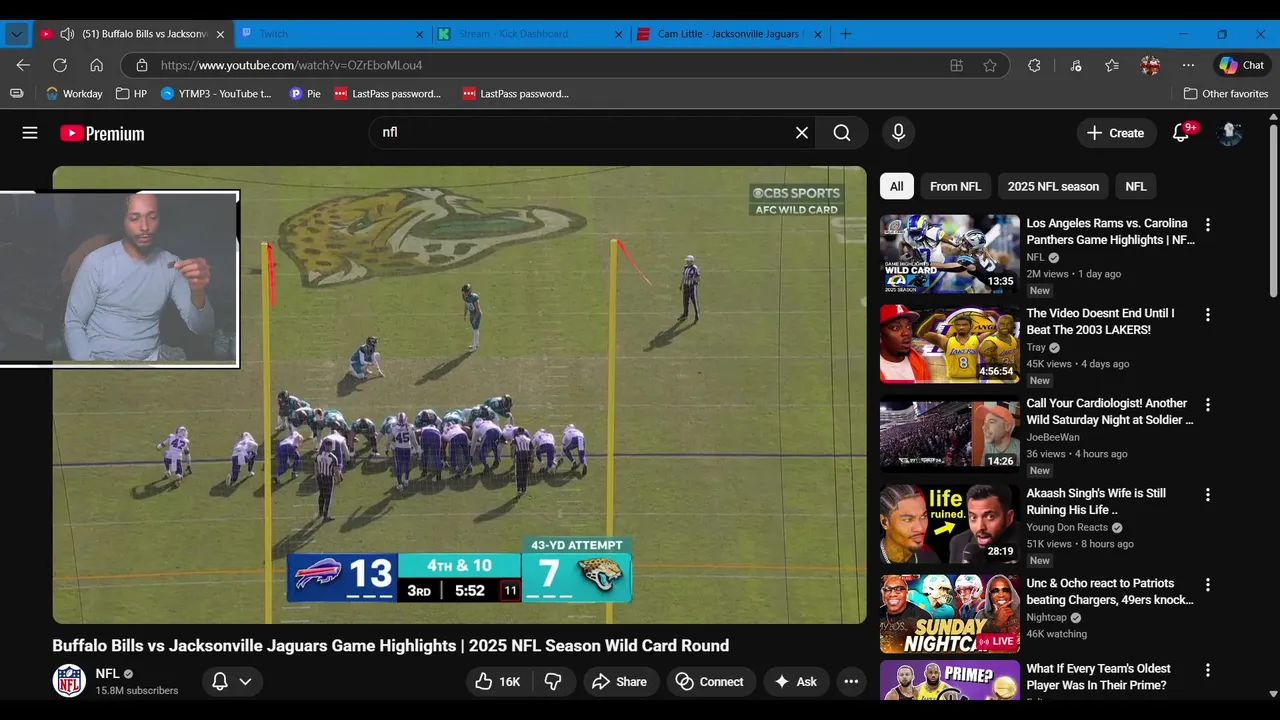Expand the tab actions menu dropdown
1280x720 pixels.
16,34
